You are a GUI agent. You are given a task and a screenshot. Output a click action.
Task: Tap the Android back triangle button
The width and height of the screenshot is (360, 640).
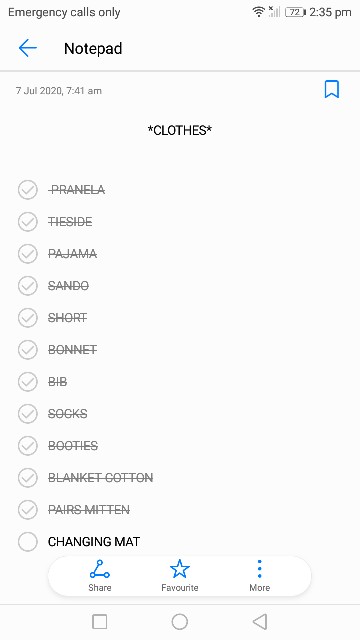pos(260,622)
